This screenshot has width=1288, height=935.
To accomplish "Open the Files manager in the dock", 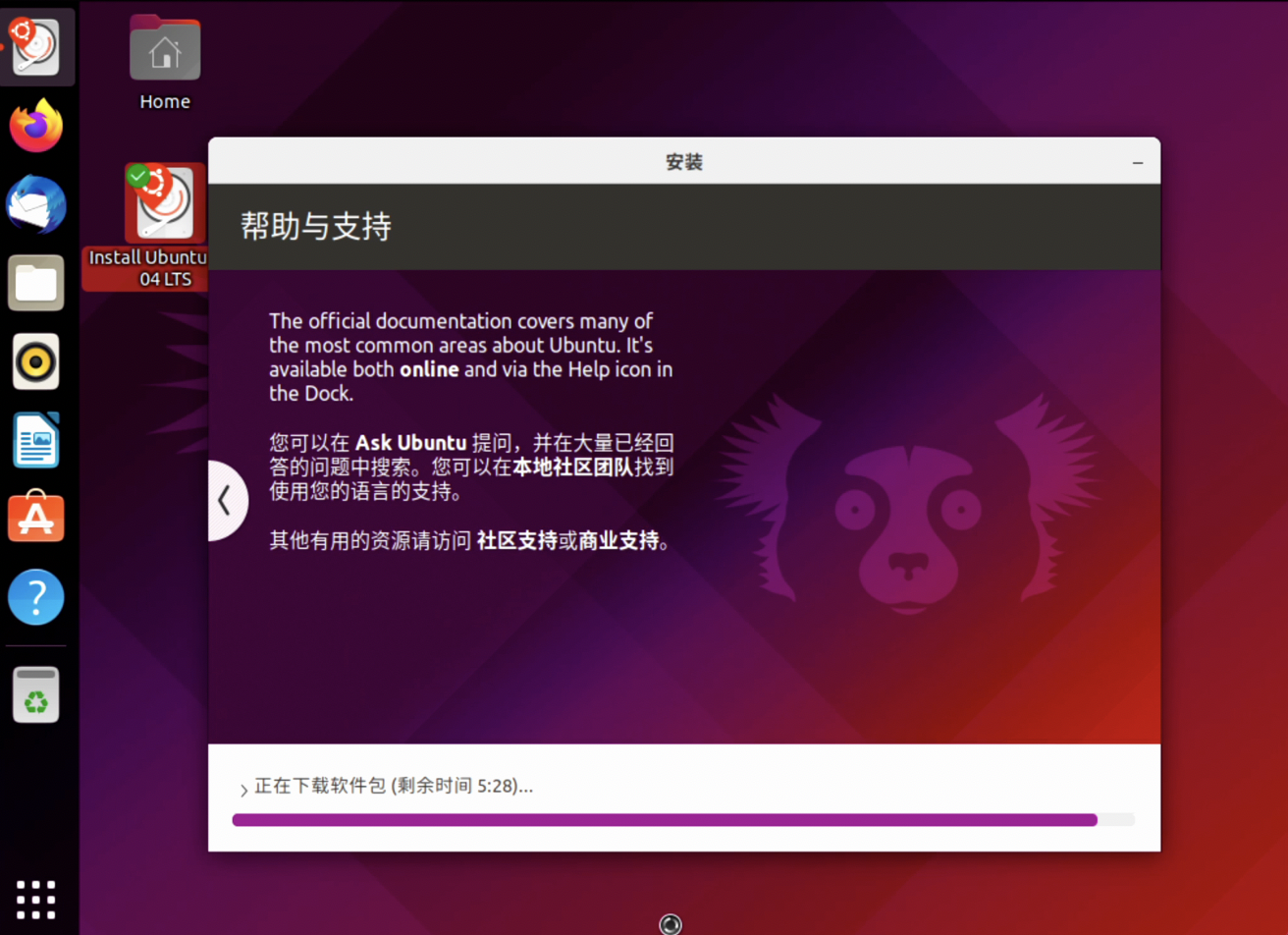I will (x=37, y=283).
